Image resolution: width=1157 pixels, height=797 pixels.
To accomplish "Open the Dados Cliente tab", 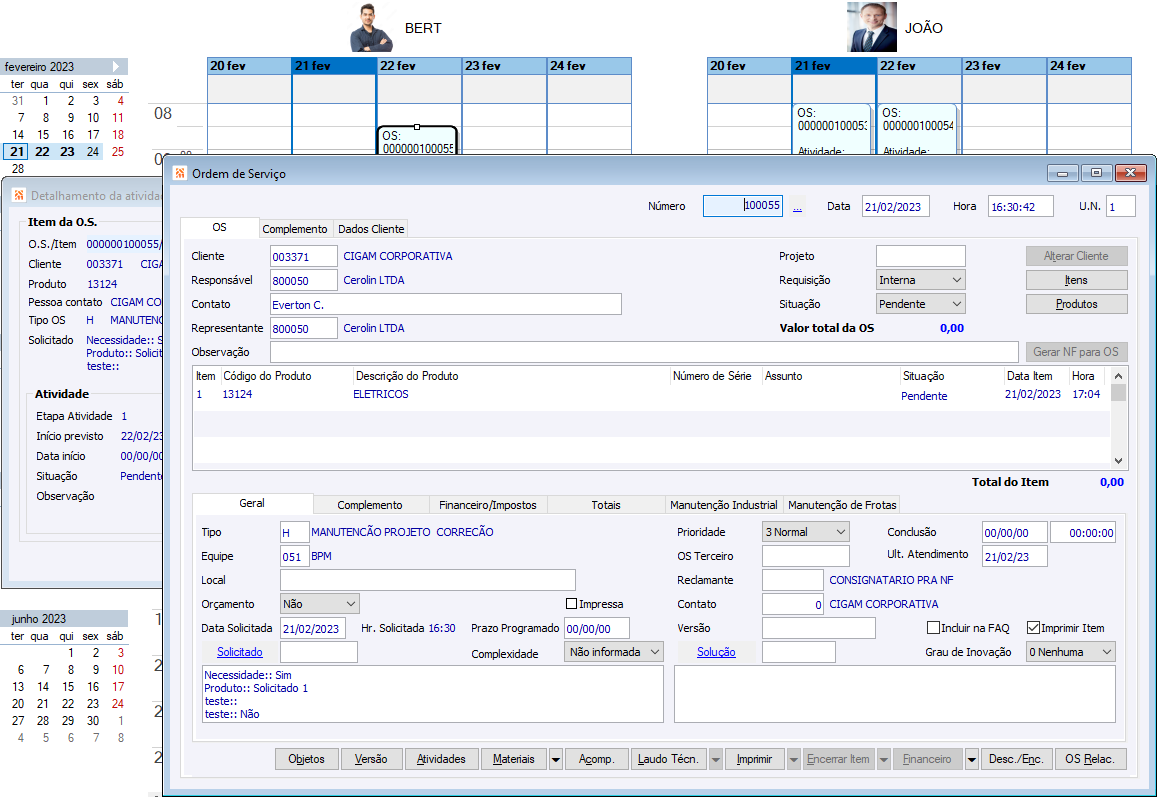I will (371, 229).
